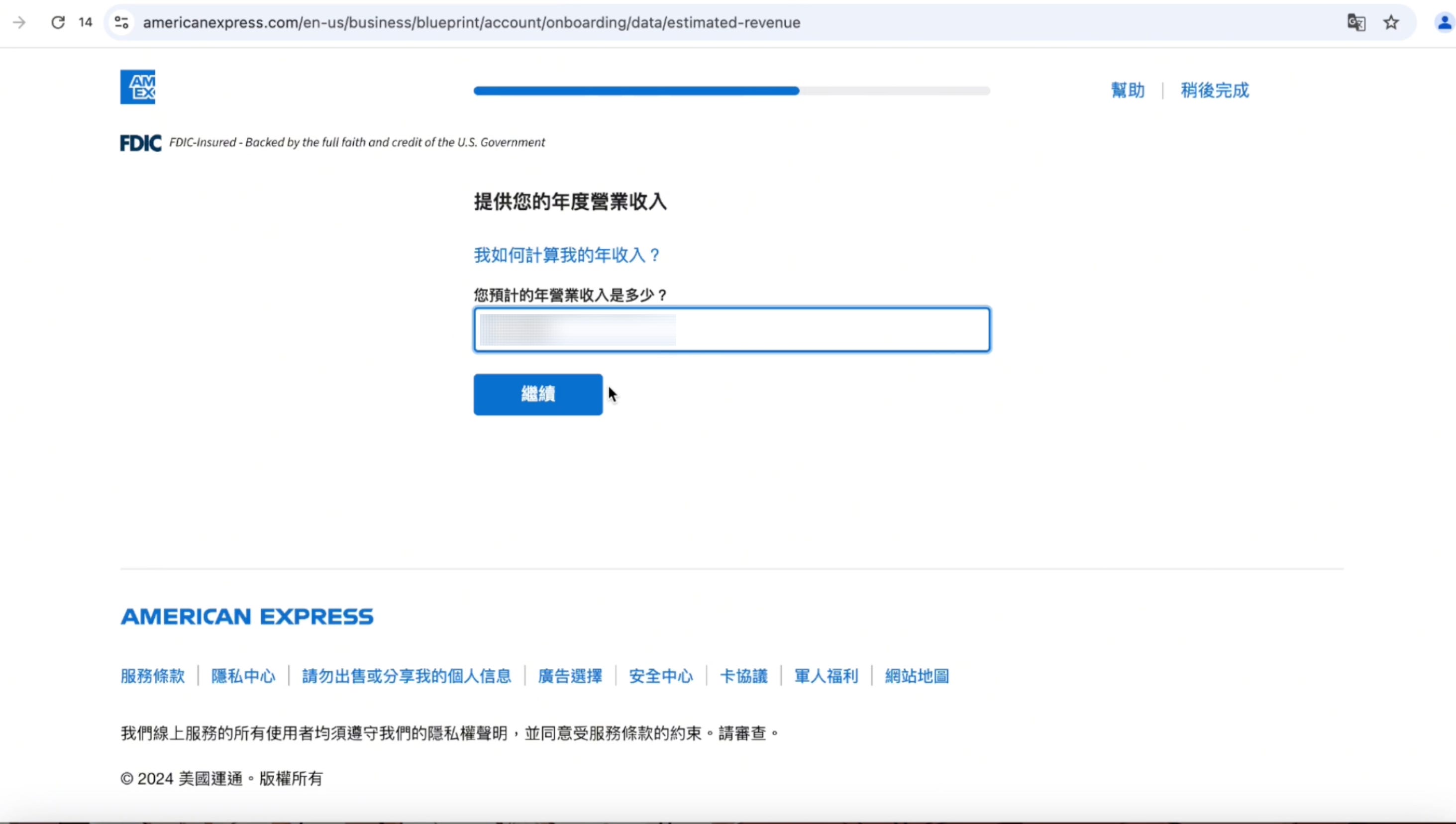Click the American Express logo icon

(137, 87)
